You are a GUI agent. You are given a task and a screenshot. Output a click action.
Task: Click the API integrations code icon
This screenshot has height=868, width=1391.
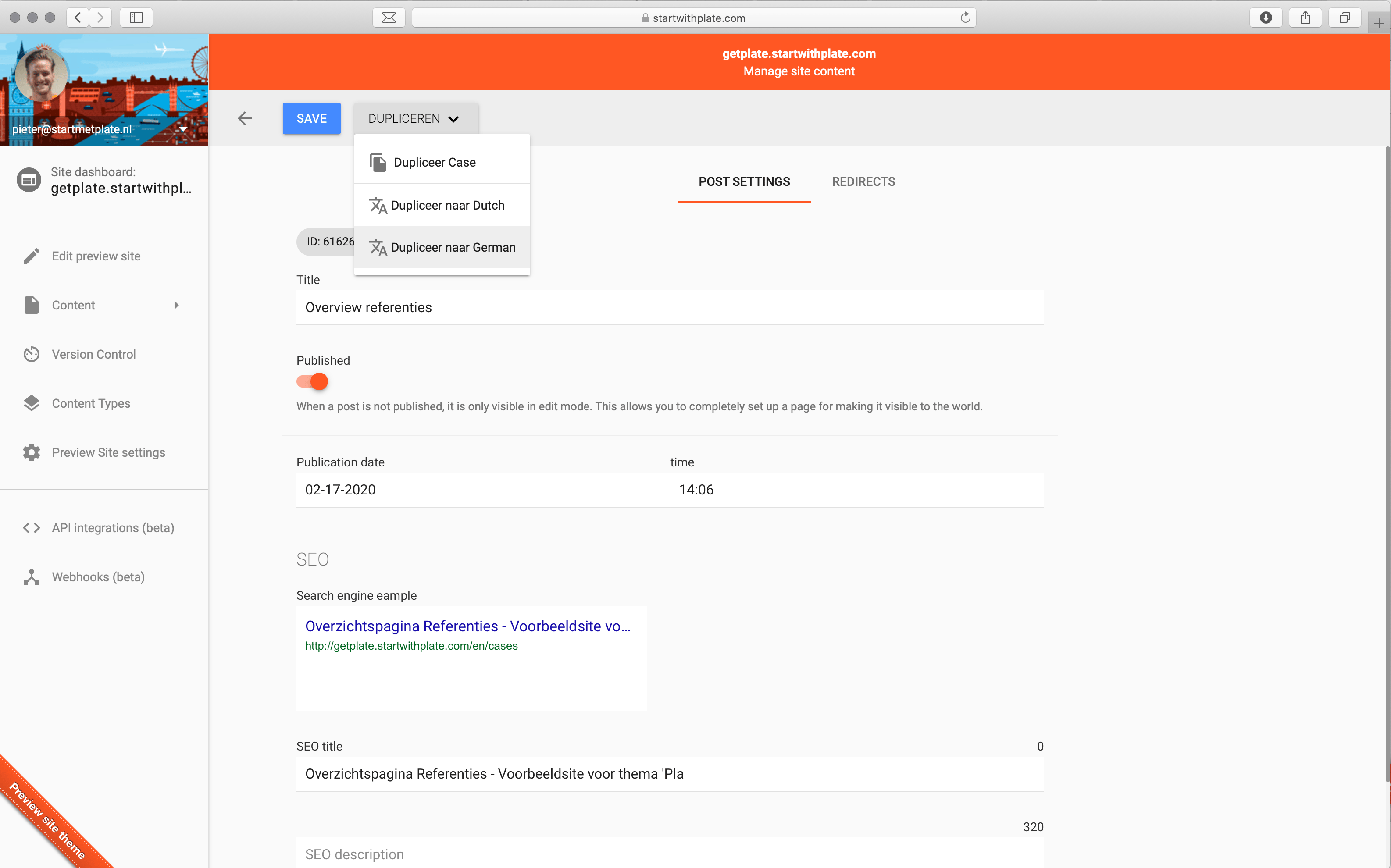click(32, 527)
